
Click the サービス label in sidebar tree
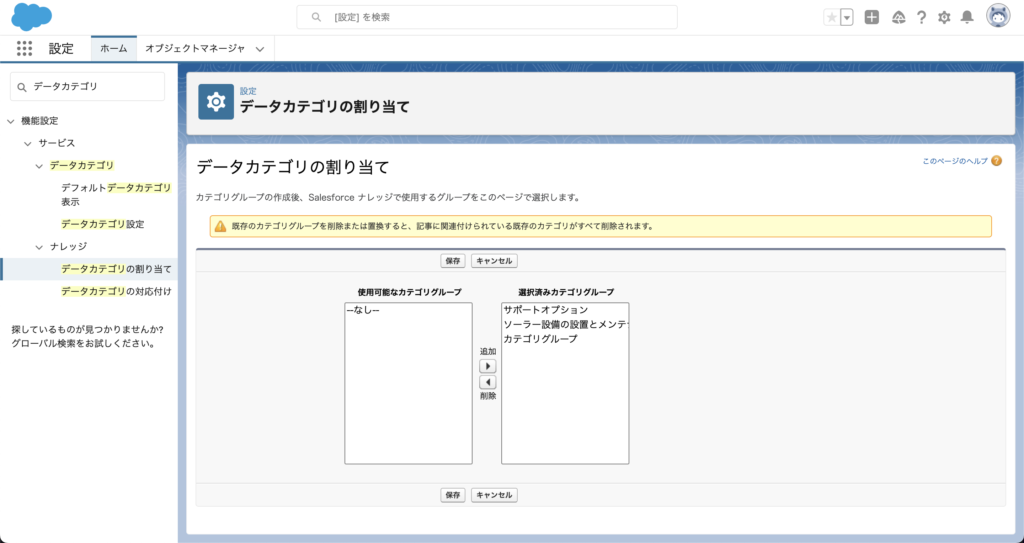(x=56, y=143)
